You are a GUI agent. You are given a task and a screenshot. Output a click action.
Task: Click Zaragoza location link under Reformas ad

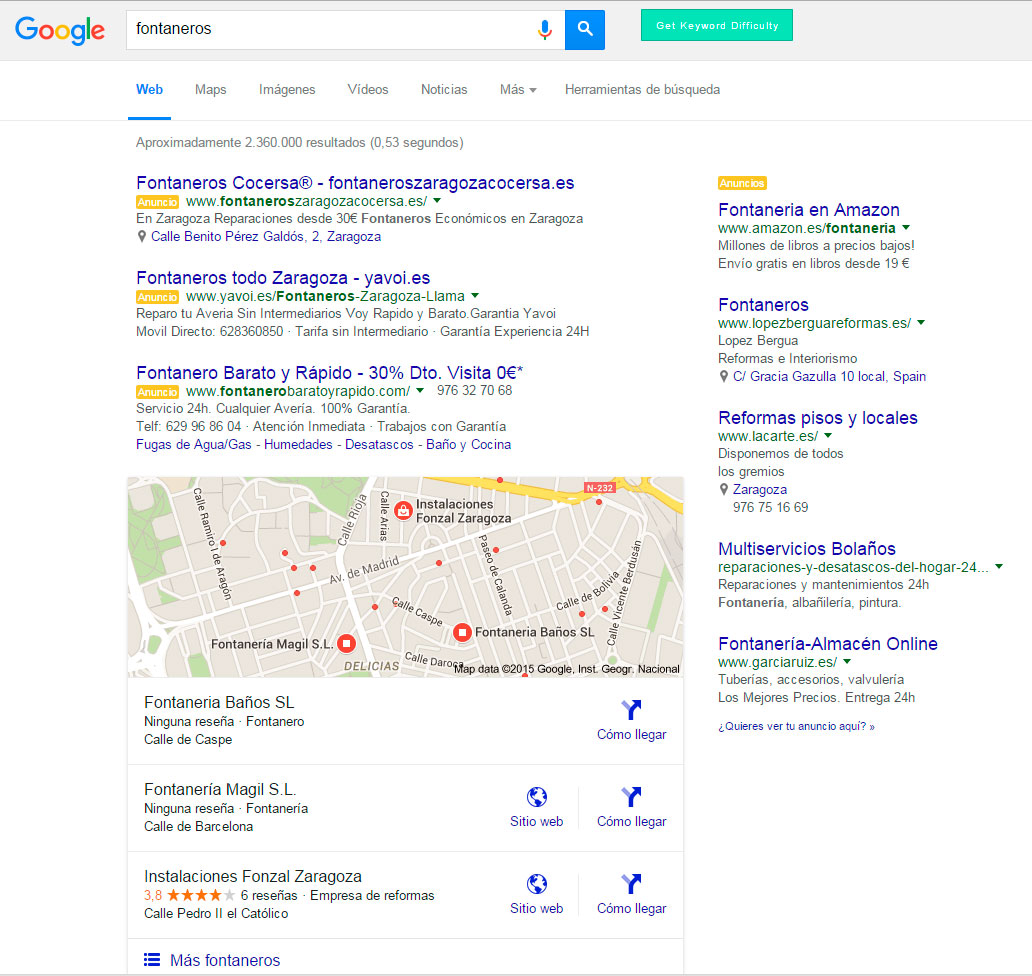(760, 490)
